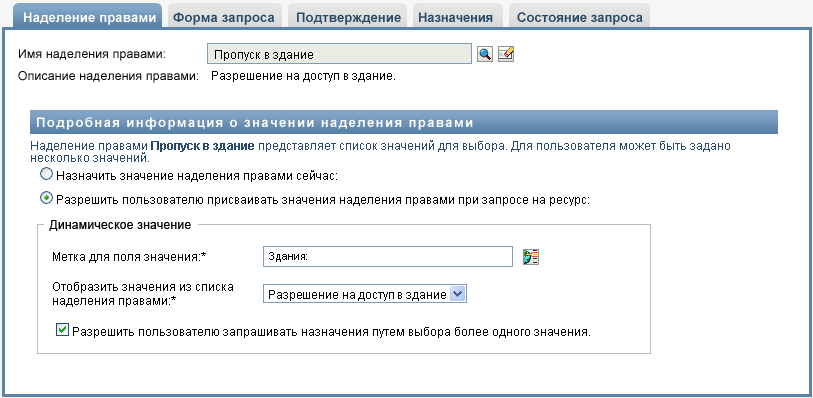Screen dimensions: 813x398
Task: Open the Состояние запроса tab
Action: (579, 18)
